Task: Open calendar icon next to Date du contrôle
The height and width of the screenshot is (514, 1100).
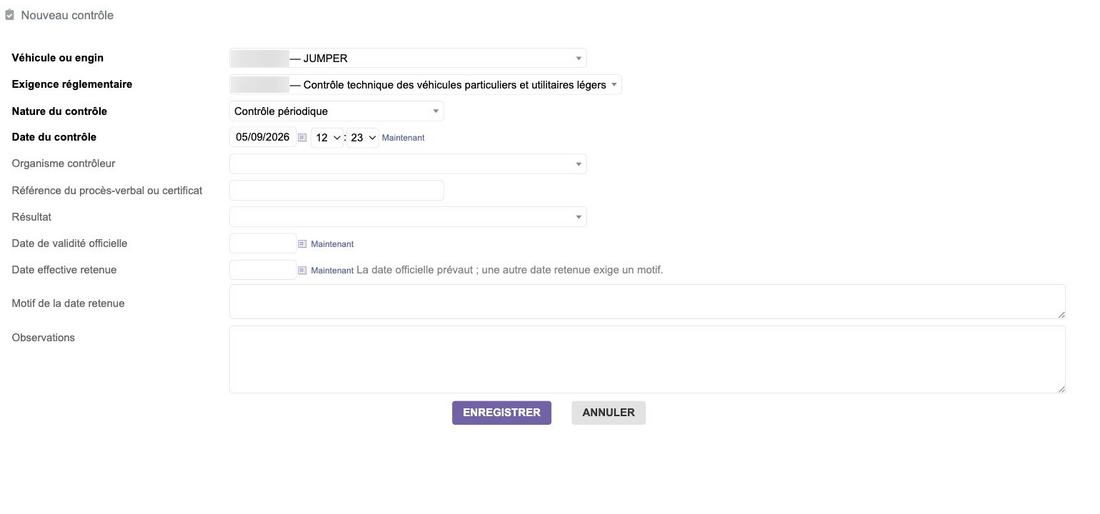Action: click(x=302, y=138)
